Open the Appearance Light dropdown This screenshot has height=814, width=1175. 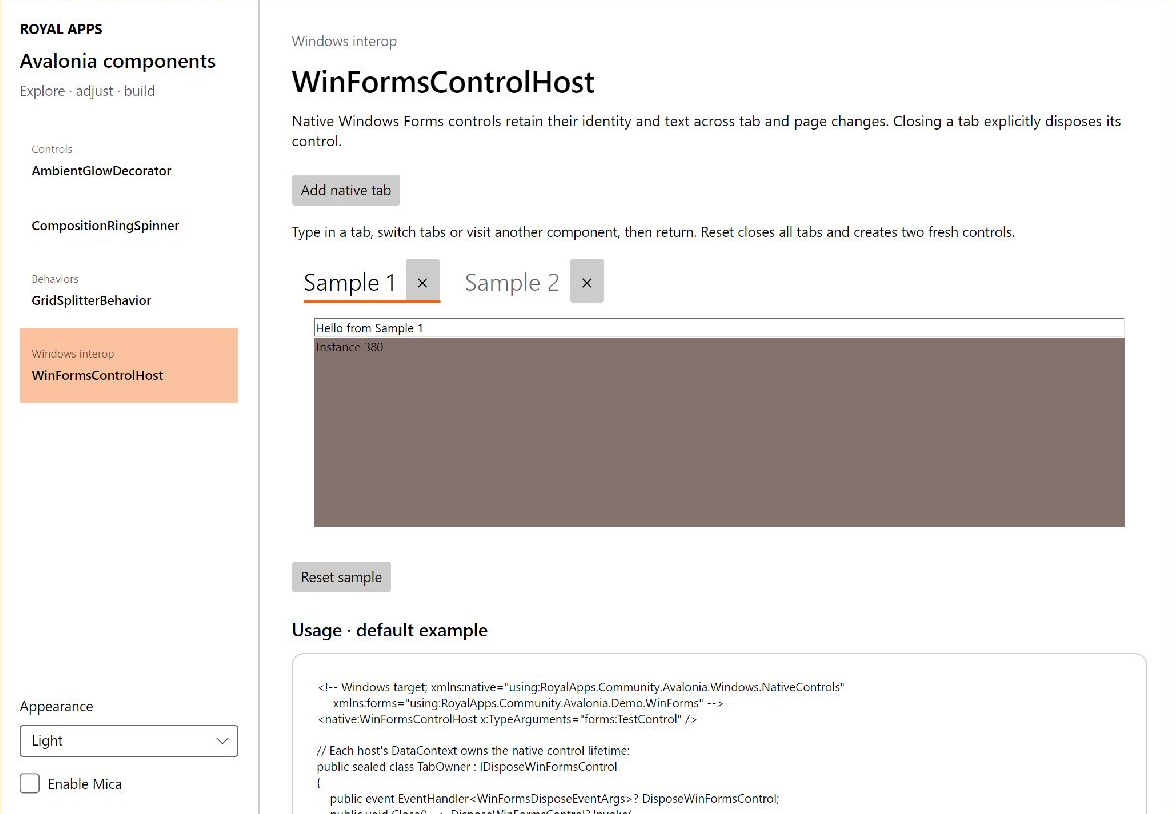(x=129, y=741)
